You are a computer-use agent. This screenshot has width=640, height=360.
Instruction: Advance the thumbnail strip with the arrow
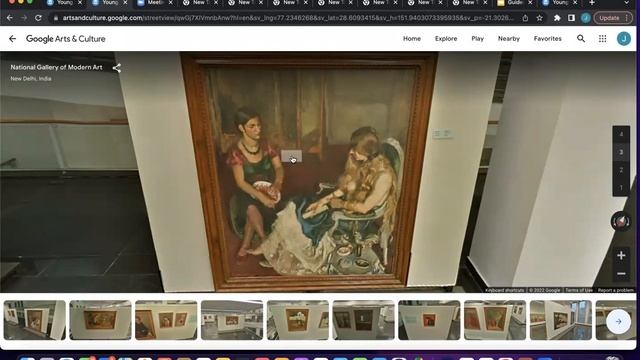point(618,322)
